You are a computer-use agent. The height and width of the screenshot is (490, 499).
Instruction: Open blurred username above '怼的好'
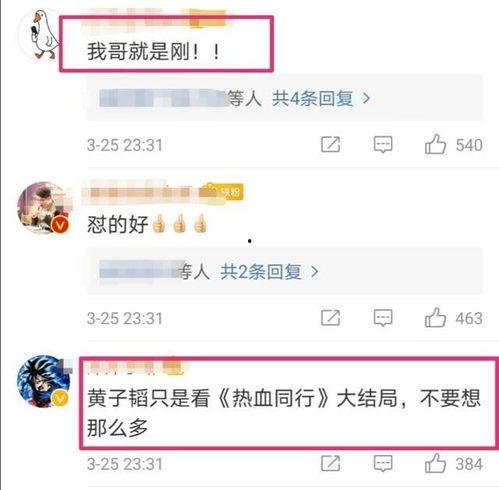[140, 193]
